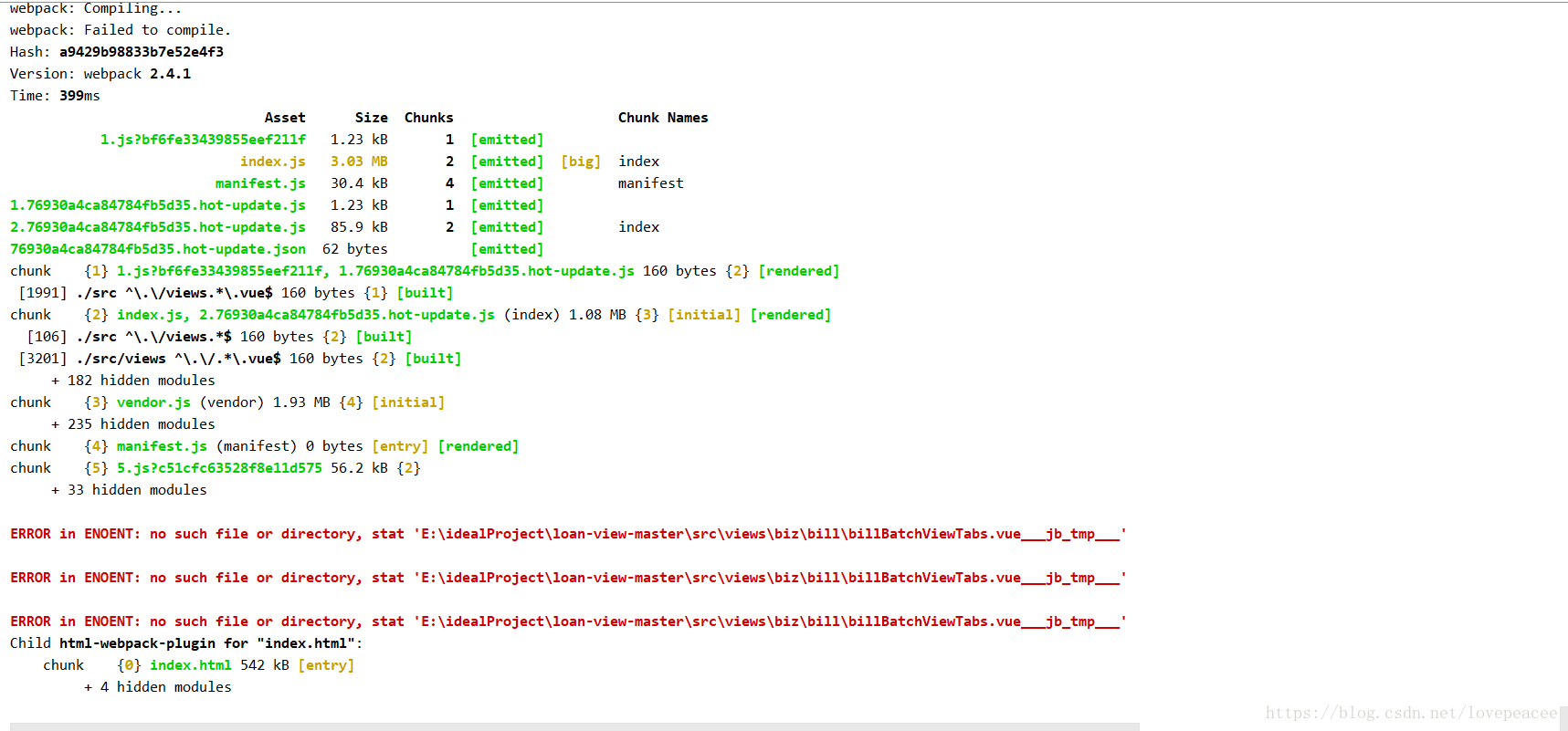Image resolution: width=1568 pixels, height=731 pixels.
Task: Select the hash value a9429b98833b7e52e4f3
Action: (142, 52)
